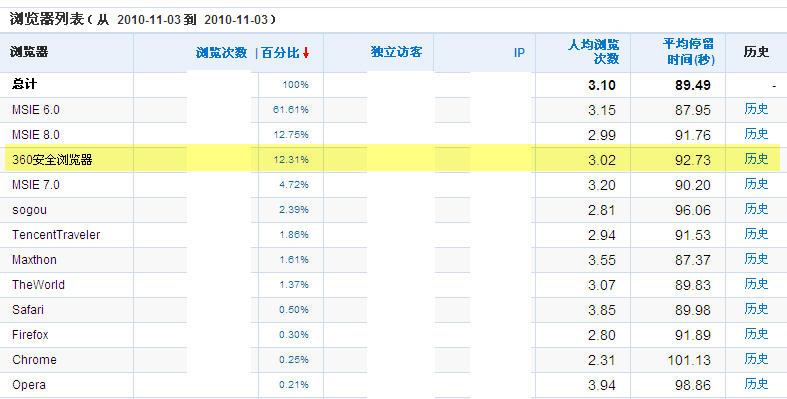Click the 1.37% percentage value
This screenshot has height=399, width=787.
(294, 285)
